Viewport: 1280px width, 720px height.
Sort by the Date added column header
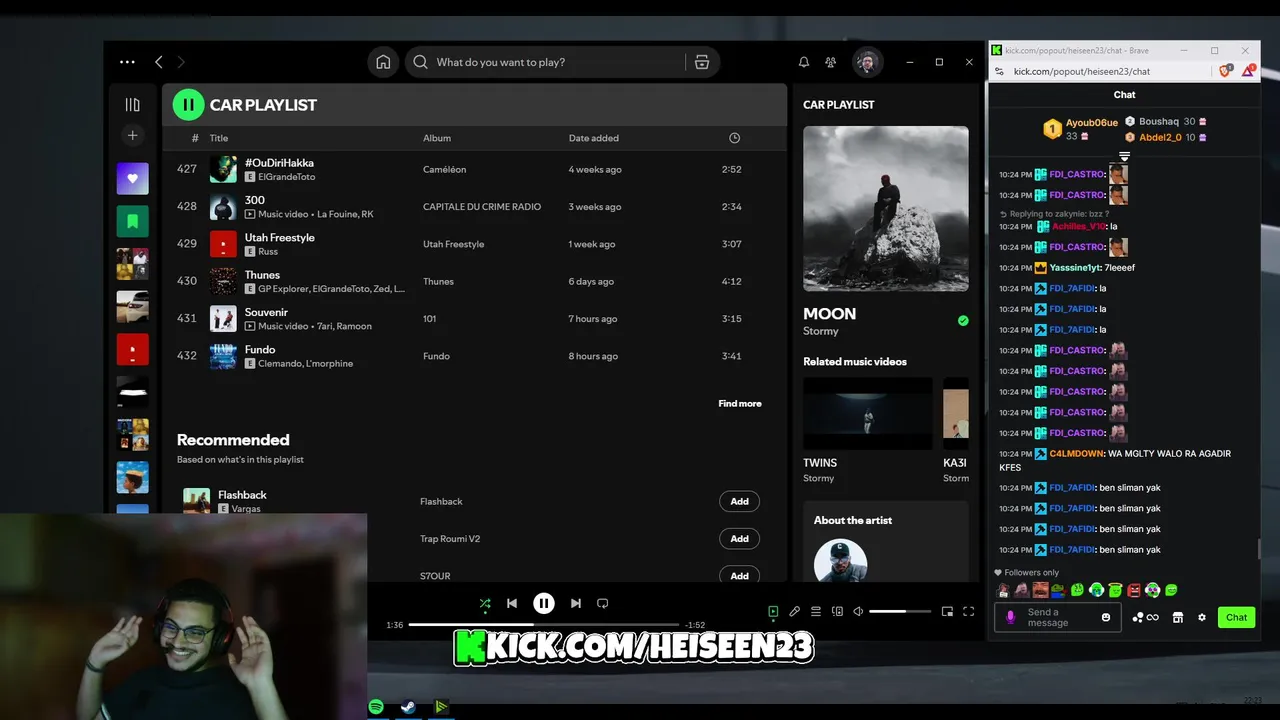pos(594,138)
